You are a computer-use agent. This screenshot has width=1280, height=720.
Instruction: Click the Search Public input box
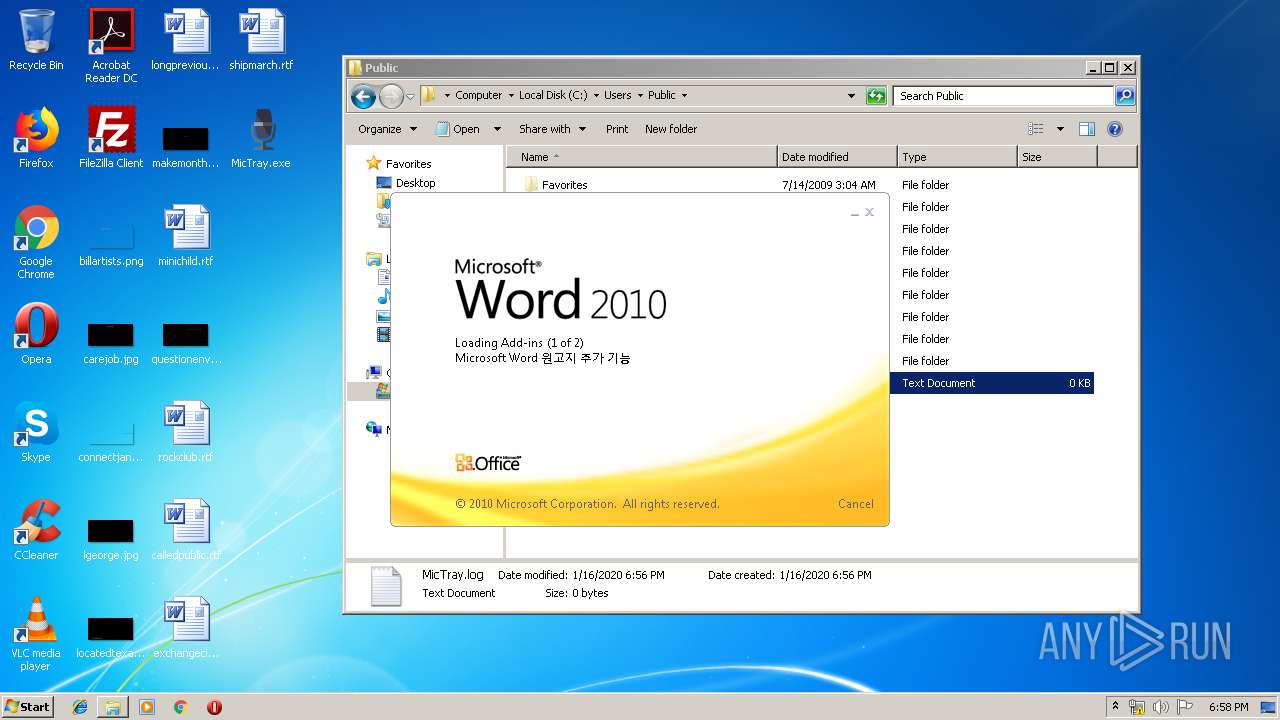[x=1003, y=96]
